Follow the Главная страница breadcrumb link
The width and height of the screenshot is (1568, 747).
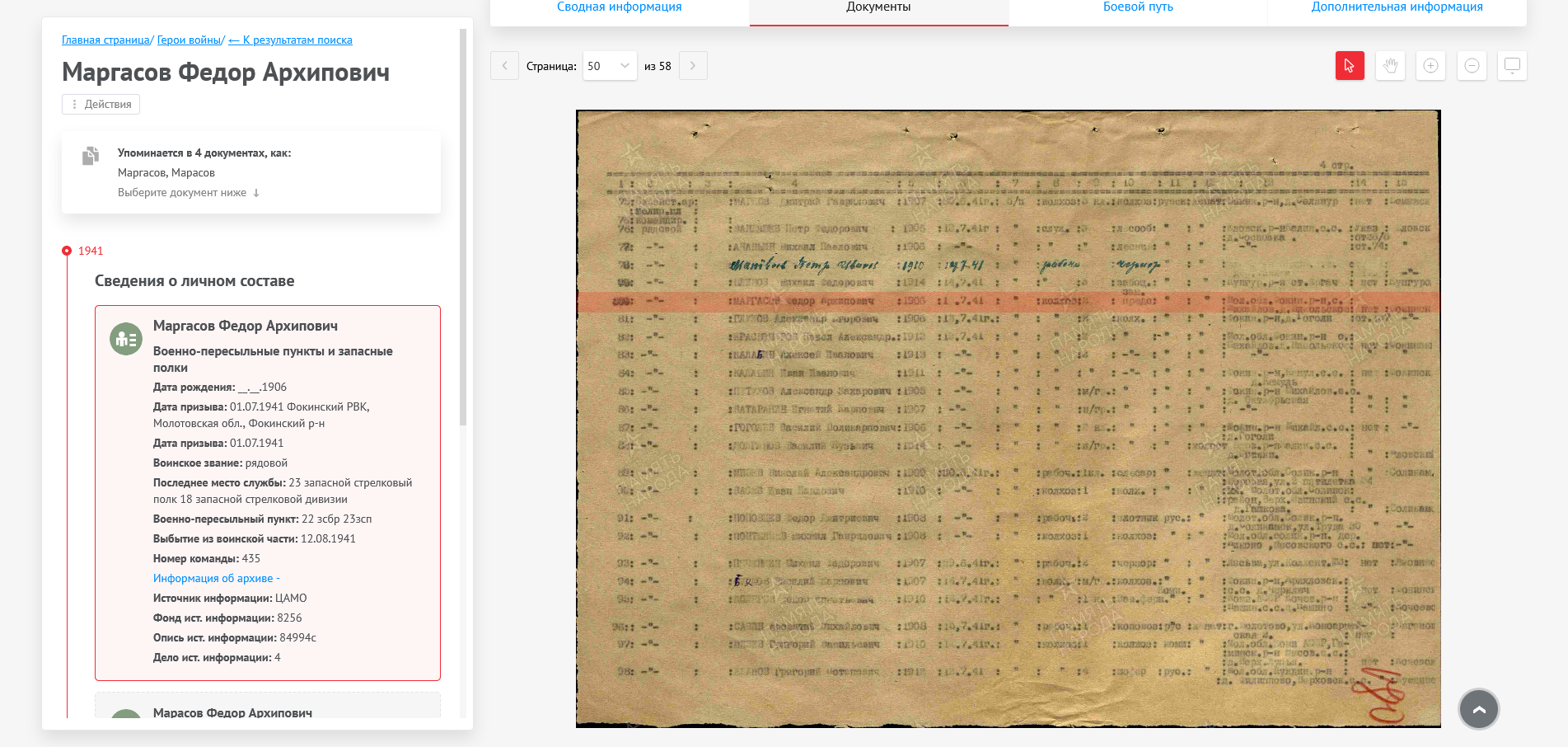click(105, 40)
